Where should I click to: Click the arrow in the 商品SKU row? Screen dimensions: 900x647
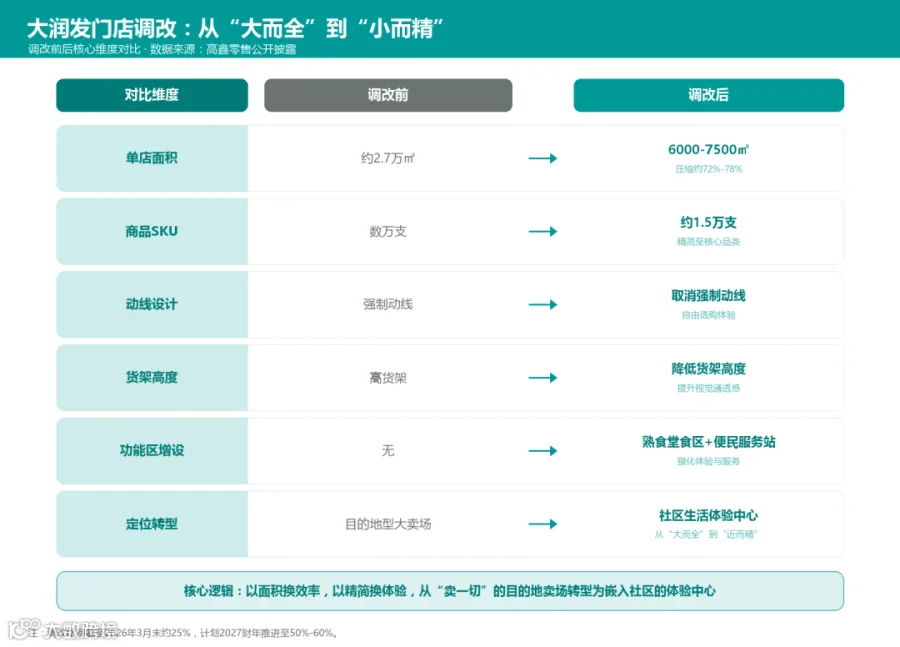(543, 231)
